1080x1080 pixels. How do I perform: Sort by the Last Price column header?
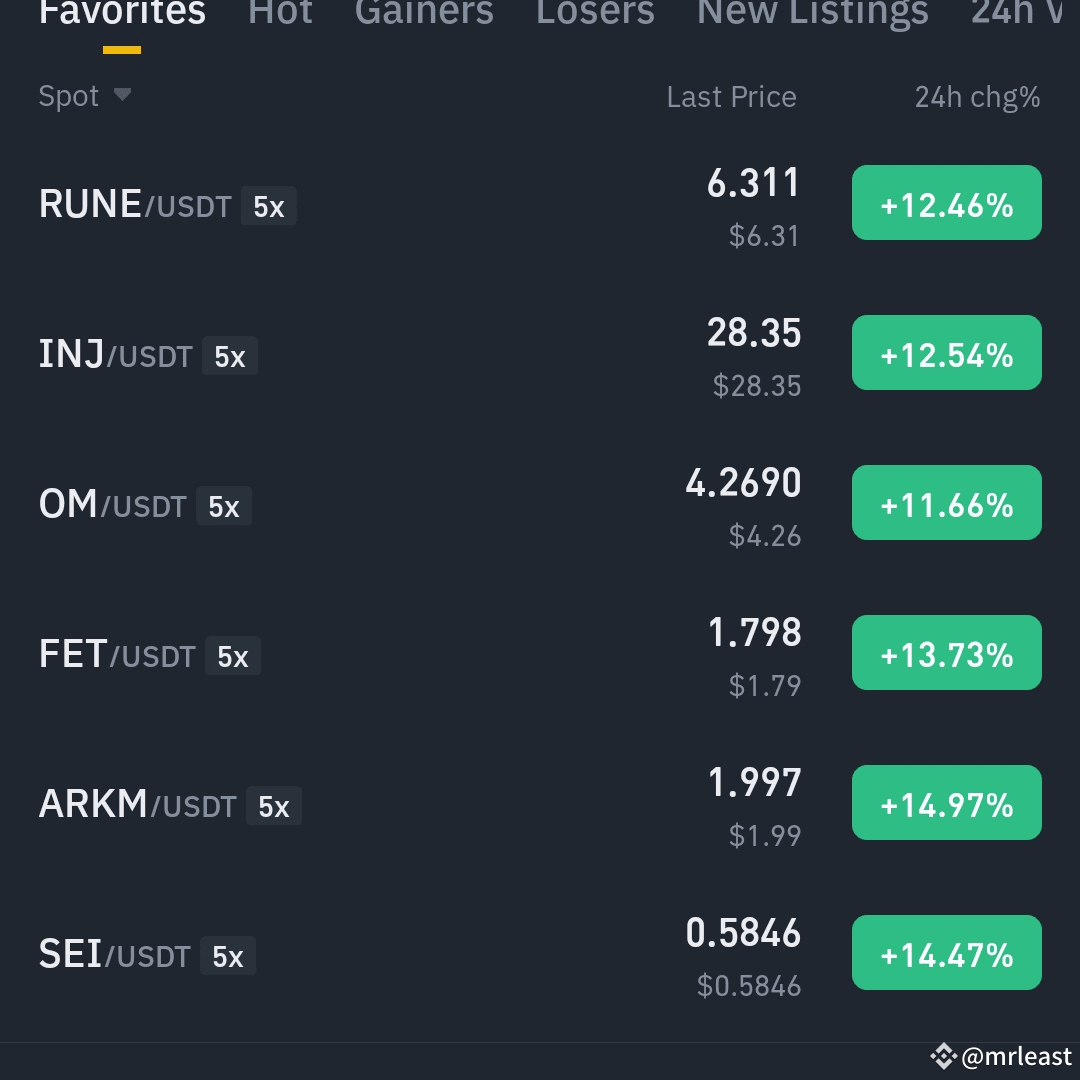tap(731, 96)
